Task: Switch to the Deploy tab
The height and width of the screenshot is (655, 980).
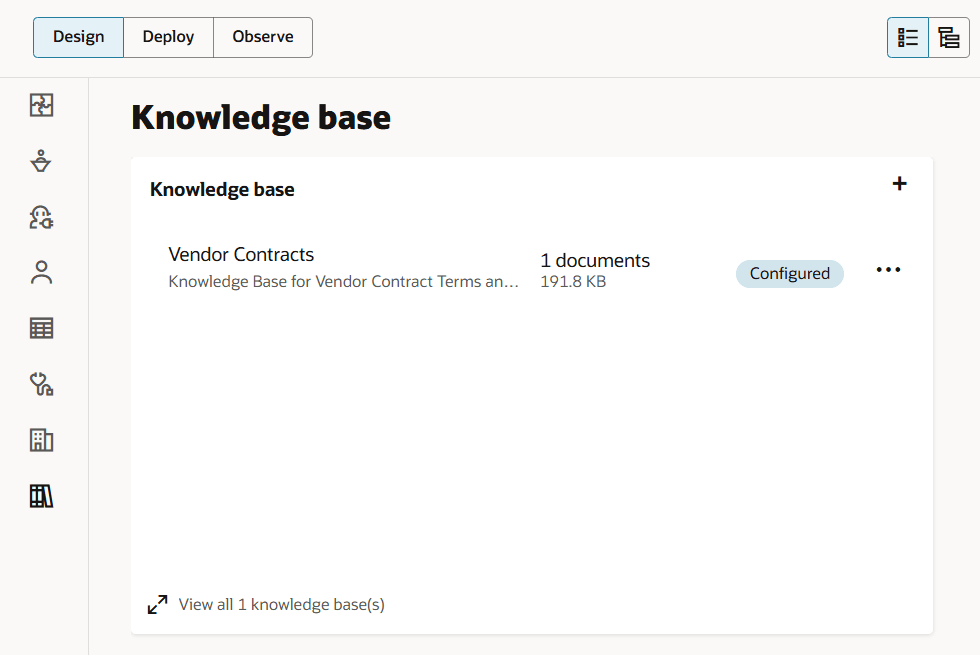Action: [x=168, y=38]
